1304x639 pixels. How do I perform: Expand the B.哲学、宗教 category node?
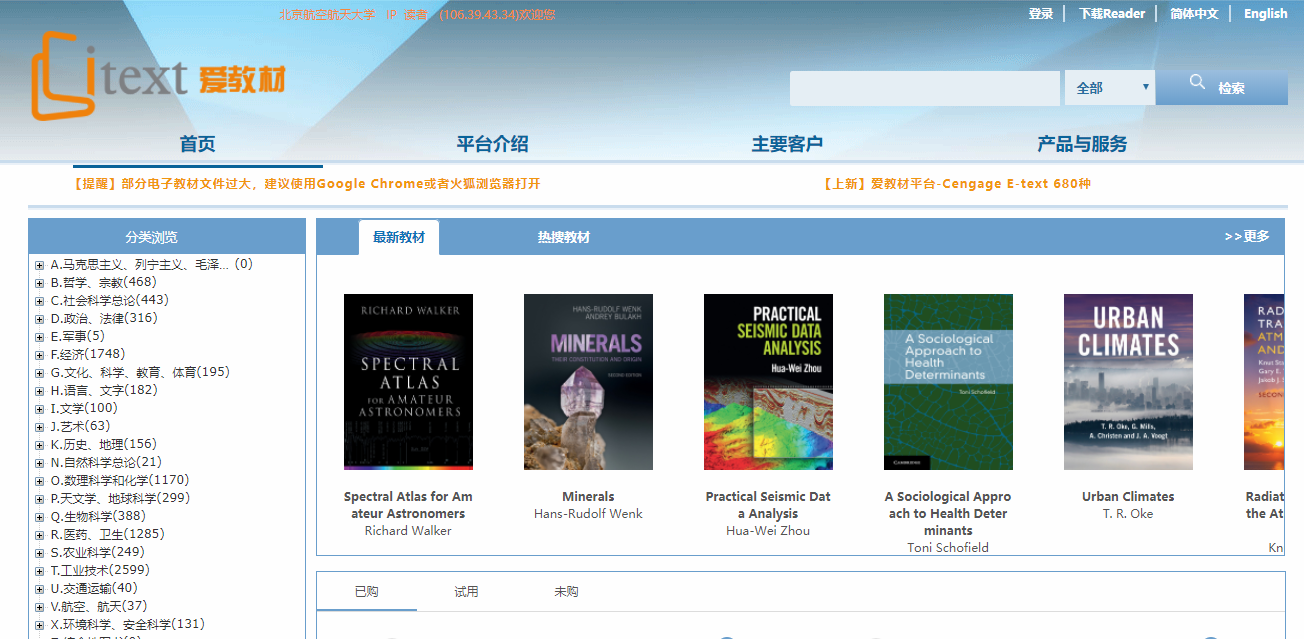coord(40,283)
